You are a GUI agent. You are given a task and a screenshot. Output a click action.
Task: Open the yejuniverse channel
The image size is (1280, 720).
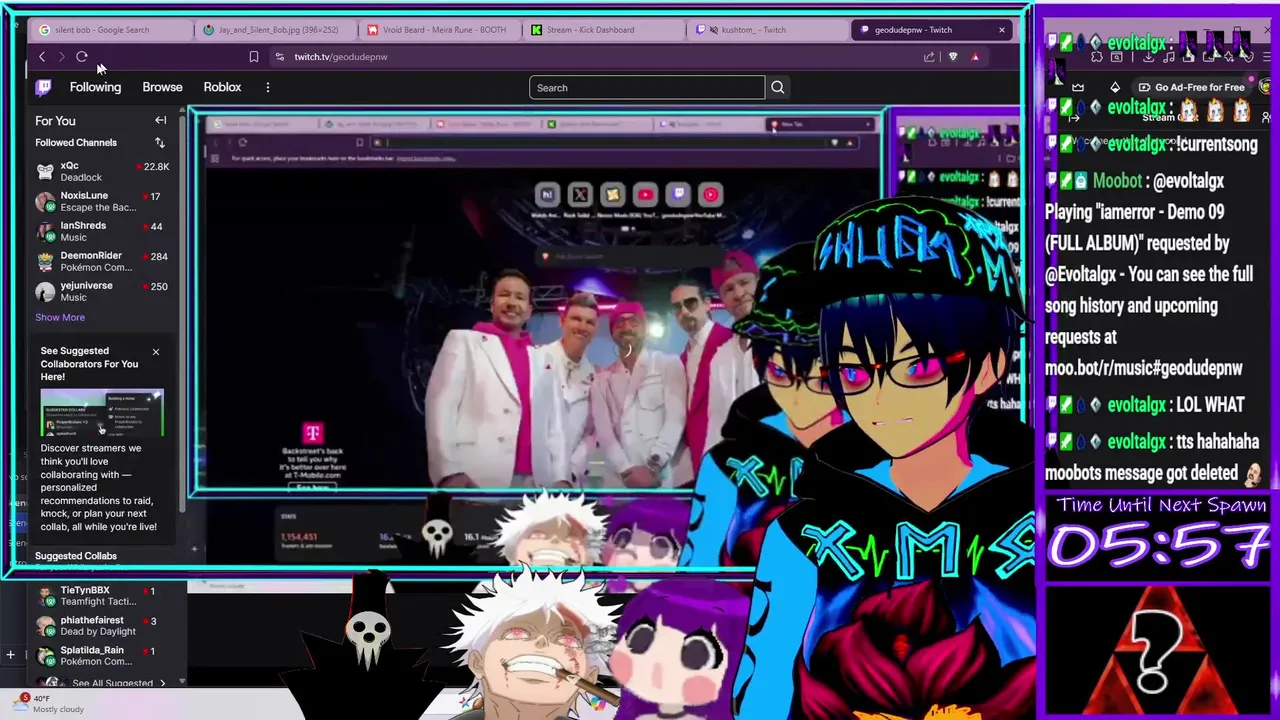pyautogui.click(x=102, y=291)
